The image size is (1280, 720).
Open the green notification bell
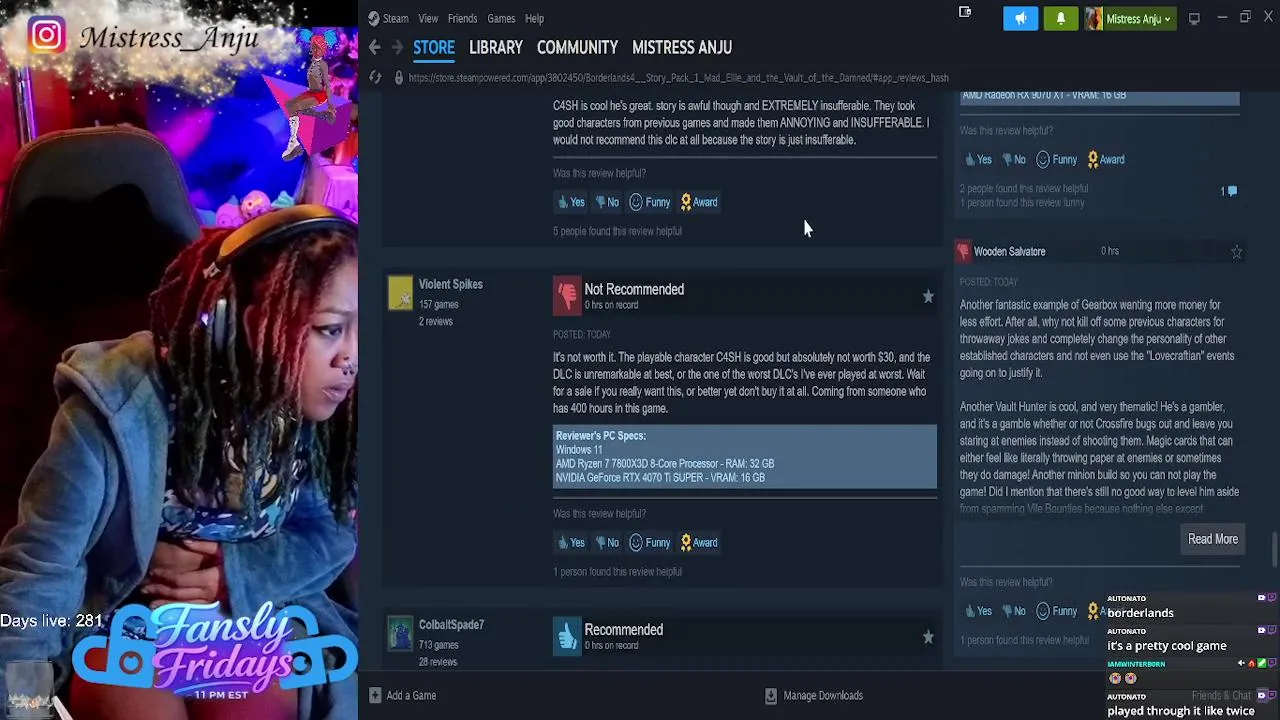(1061, 18)
